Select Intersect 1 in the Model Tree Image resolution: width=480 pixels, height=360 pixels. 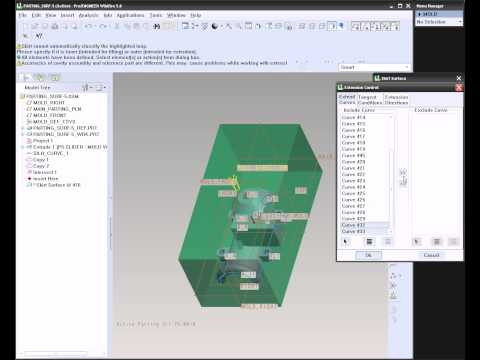(x=44, y=172)
